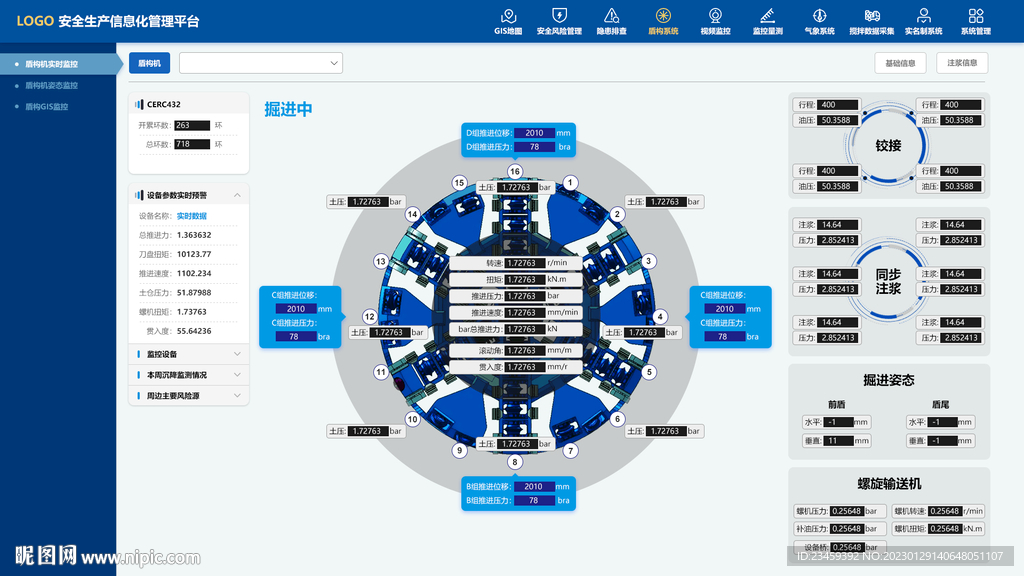Click the 螺机扭矩 value field
This screenshot has width=1024, height=576.
point(945,529)
